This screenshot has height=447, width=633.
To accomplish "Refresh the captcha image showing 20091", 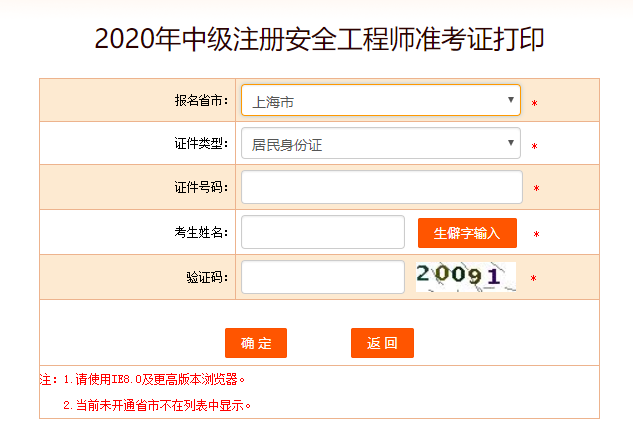I will tap(466, 276).
